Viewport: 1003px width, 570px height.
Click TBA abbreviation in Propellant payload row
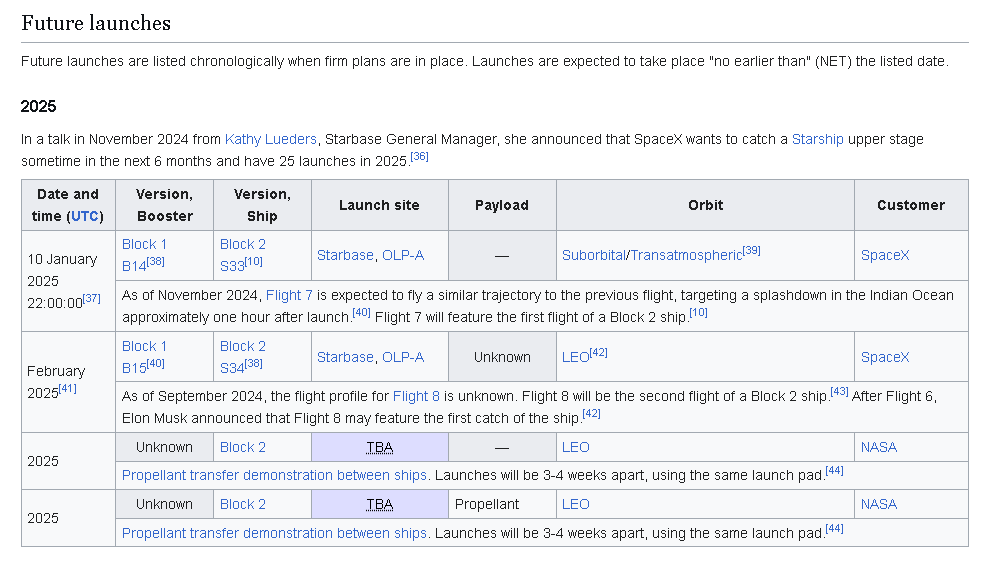[x=380, y=505]
